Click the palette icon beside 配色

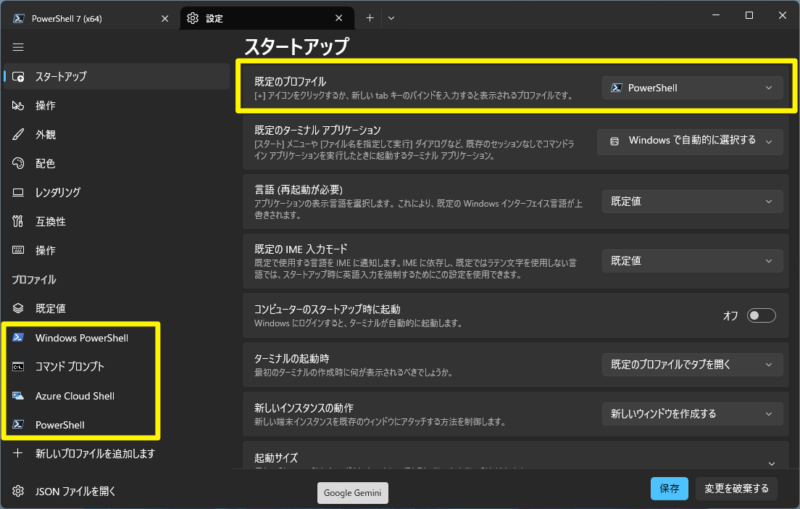click(x=18, y=163)
